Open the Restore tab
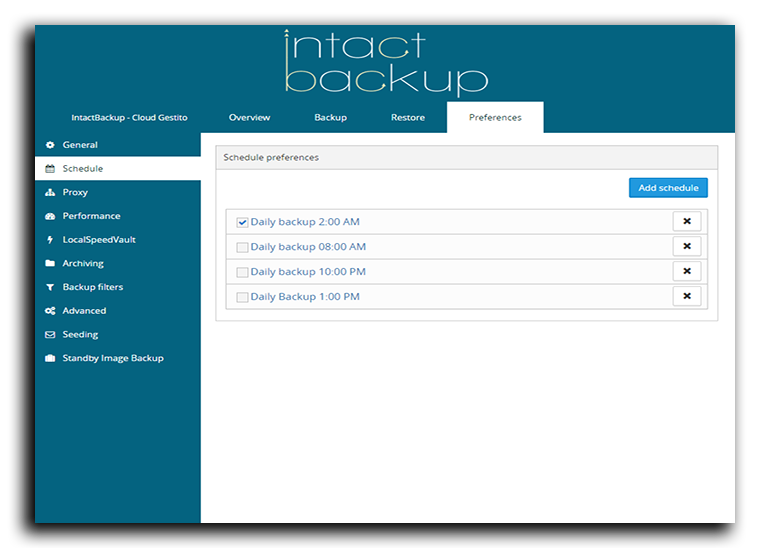 [x=407, y=117]
